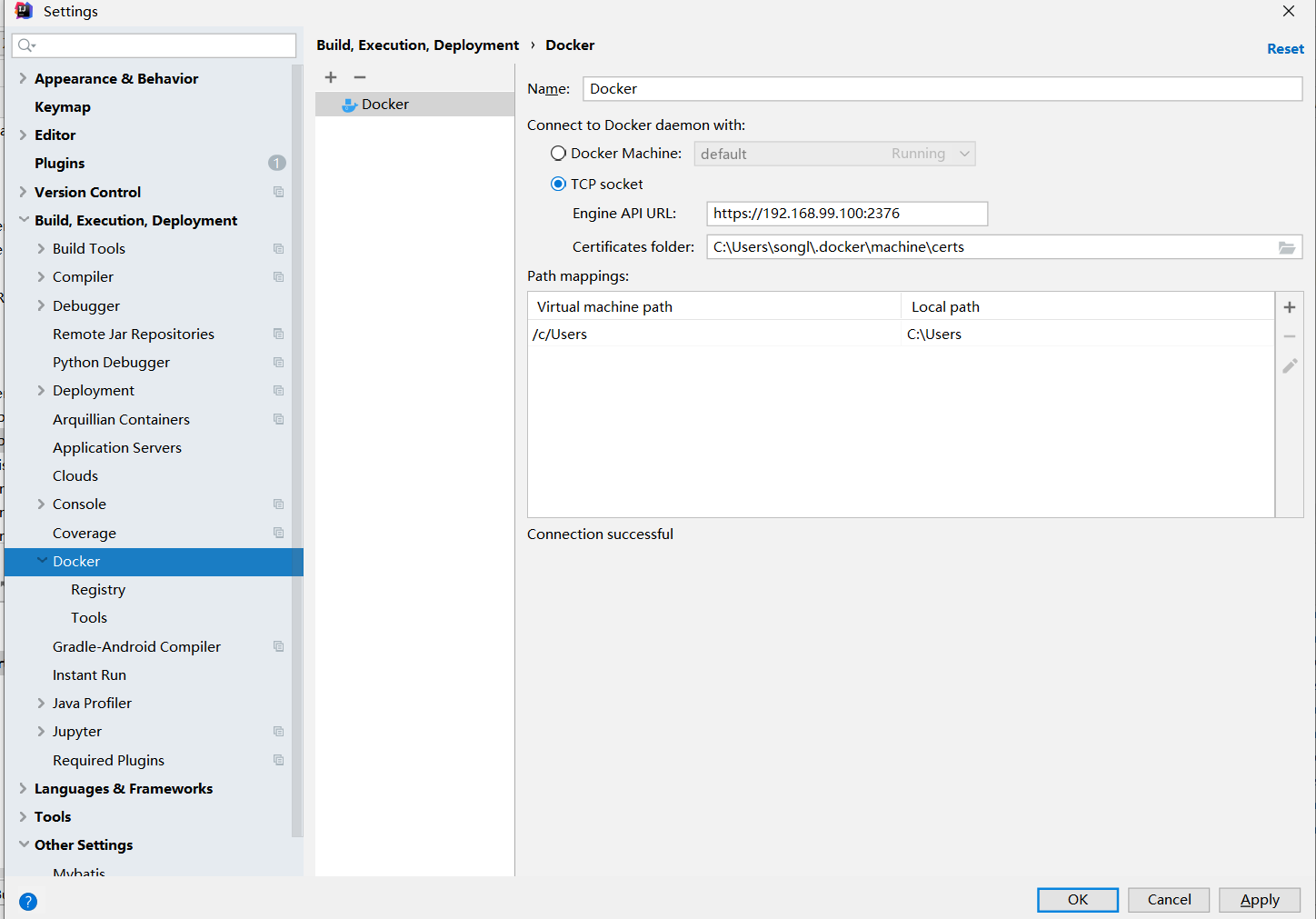
Task: Remove selected Docker configuration with minus icon
Action: coord(360,77)
